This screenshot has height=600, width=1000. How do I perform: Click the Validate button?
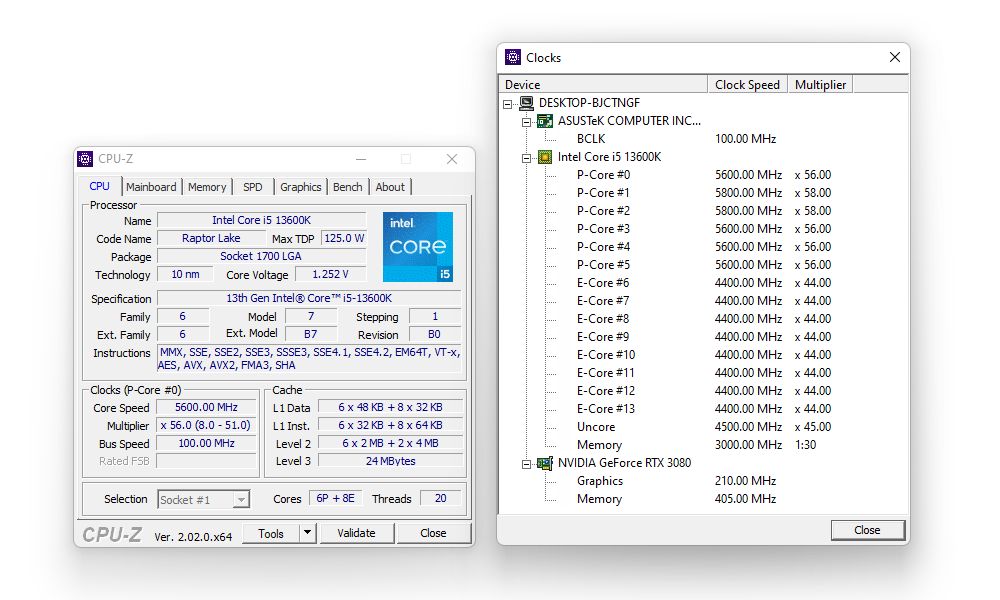click(x=357, y=533)
